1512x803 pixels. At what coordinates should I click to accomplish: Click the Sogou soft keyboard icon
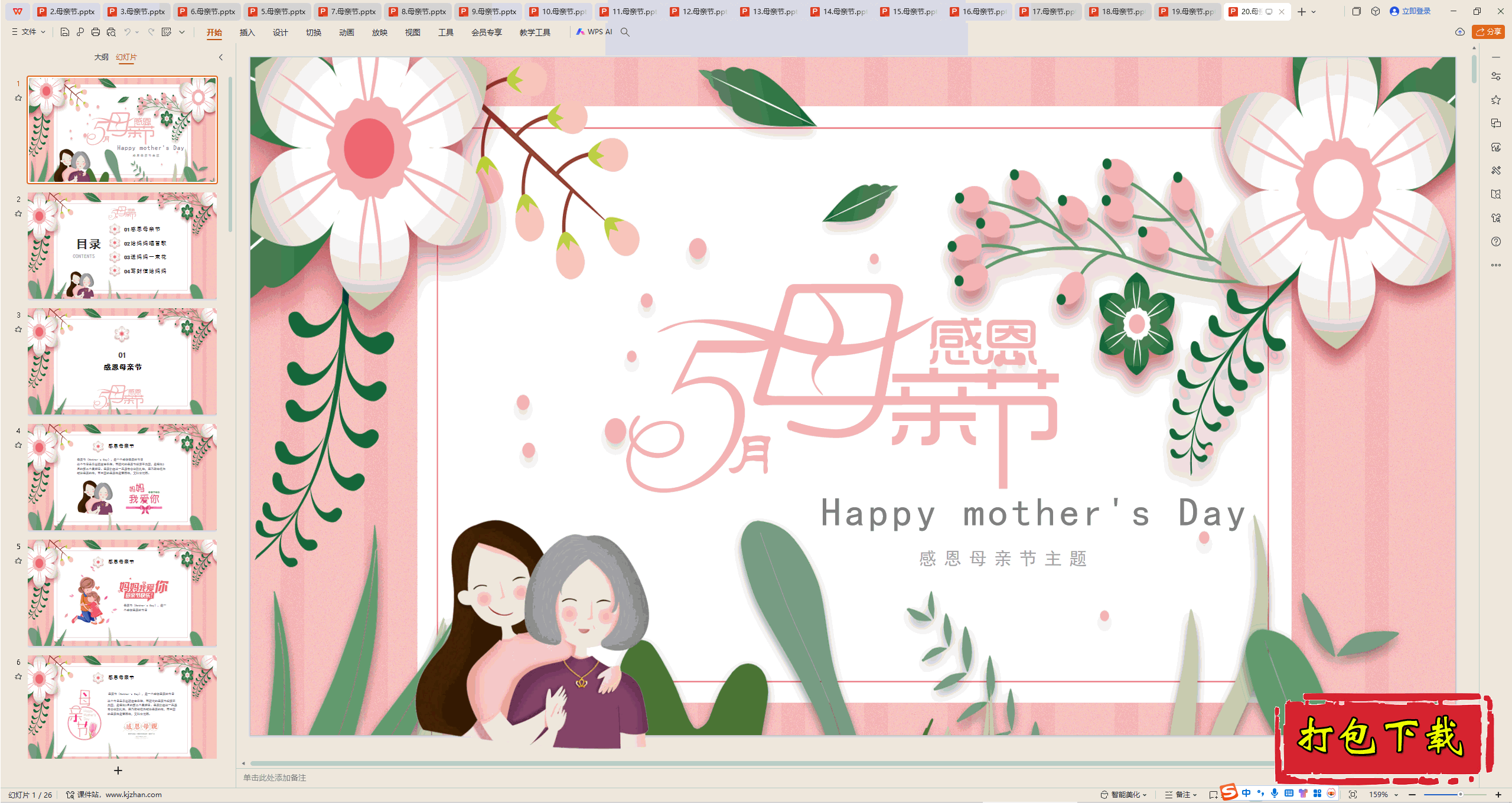click(1289, 794)
